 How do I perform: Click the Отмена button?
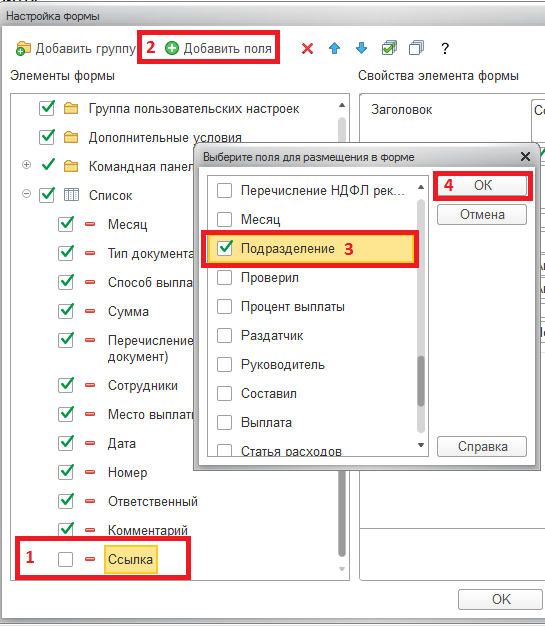(482, 215)
